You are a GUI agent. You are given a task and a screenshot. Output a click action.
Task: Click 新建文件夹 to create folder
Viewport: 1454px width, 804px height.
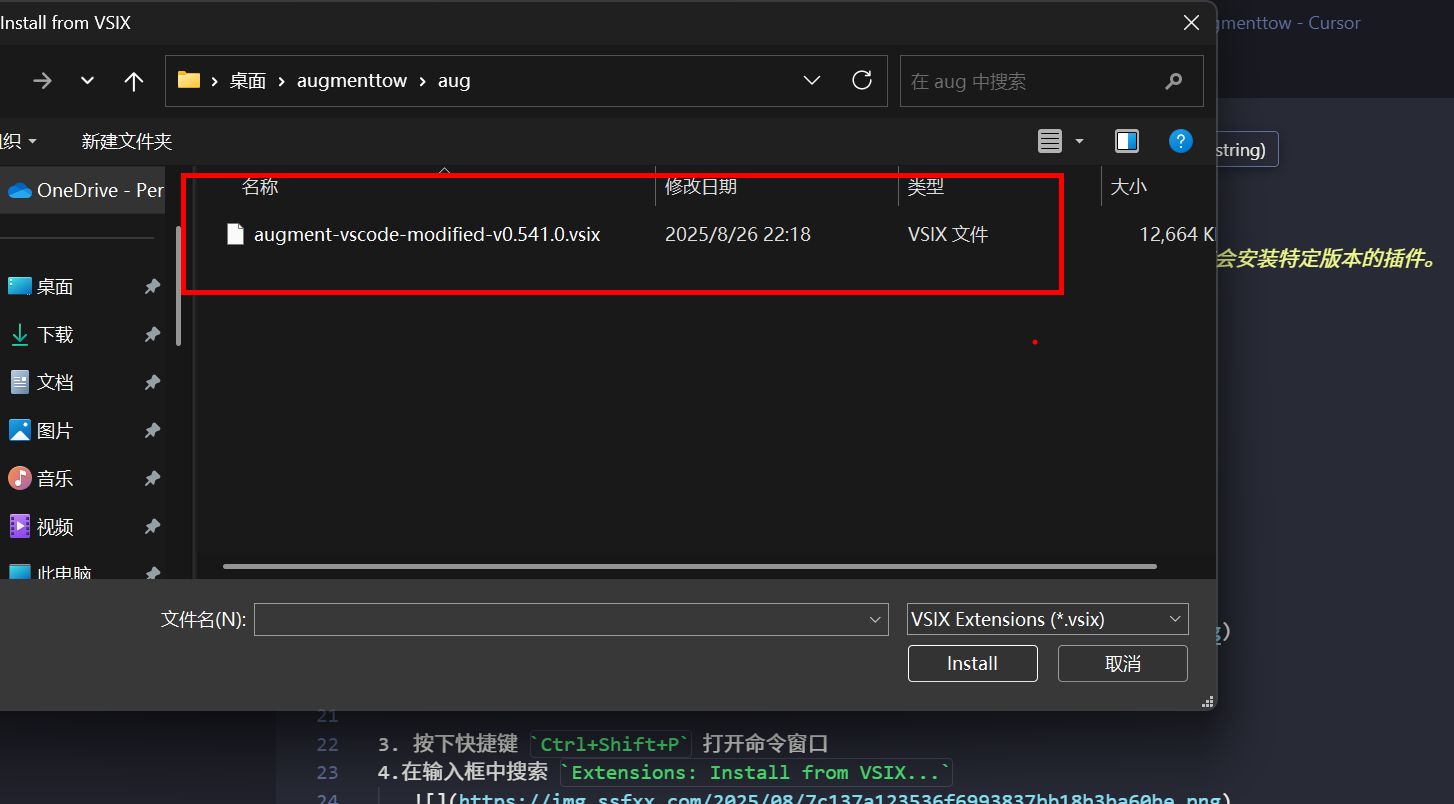click(x=127, y=142)
